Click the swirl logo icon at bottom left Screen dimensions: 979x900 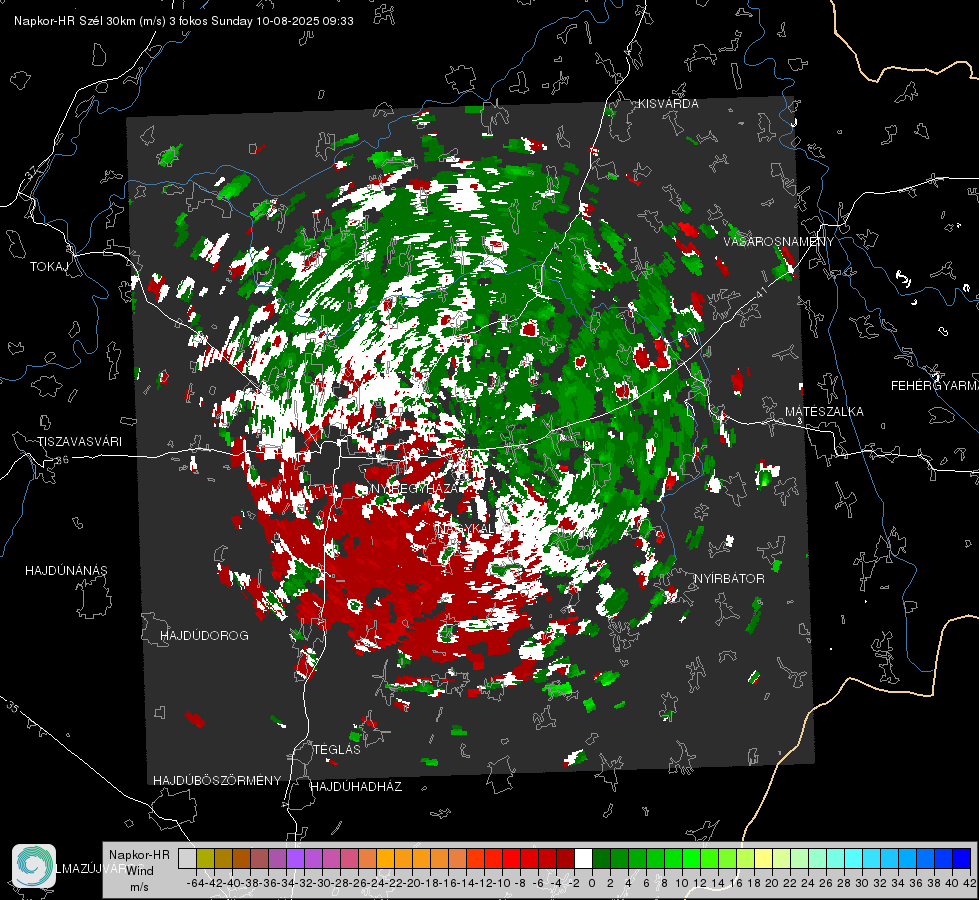34,866
